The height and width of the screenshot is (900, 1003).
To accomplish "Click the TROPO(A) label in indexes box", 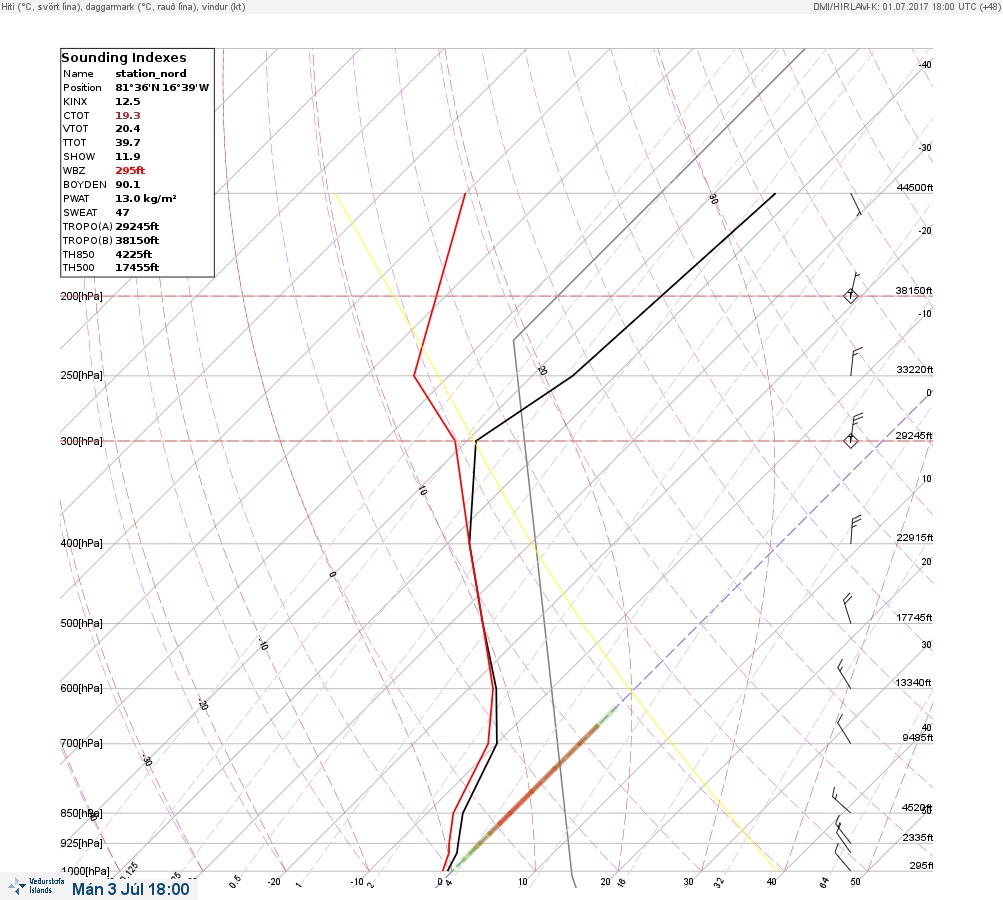I will click(88, 227).
